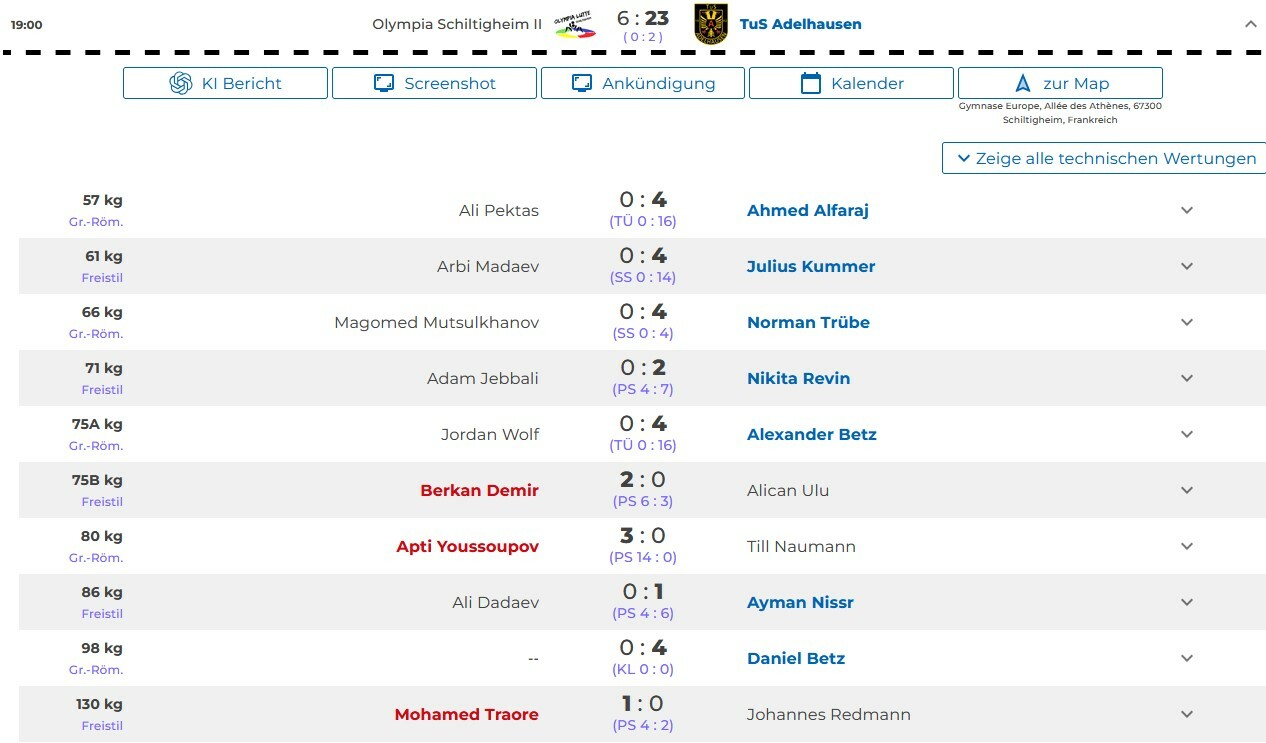Open the TuS Adelhausen team link
The height and width of the screenshot is (743, 1266).
(800, 24)
